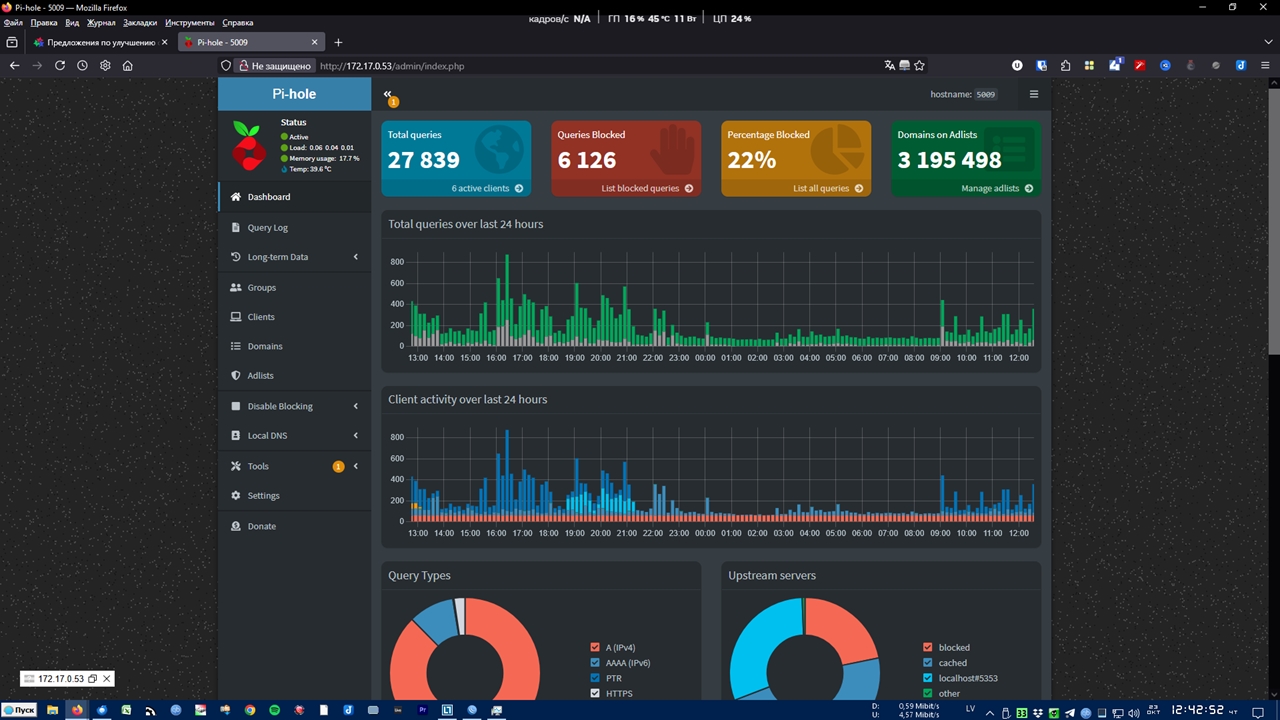This screenshot has width=1280, height=720.
Task: Click the Groups sidebar icon
Action: coord(236,288)
